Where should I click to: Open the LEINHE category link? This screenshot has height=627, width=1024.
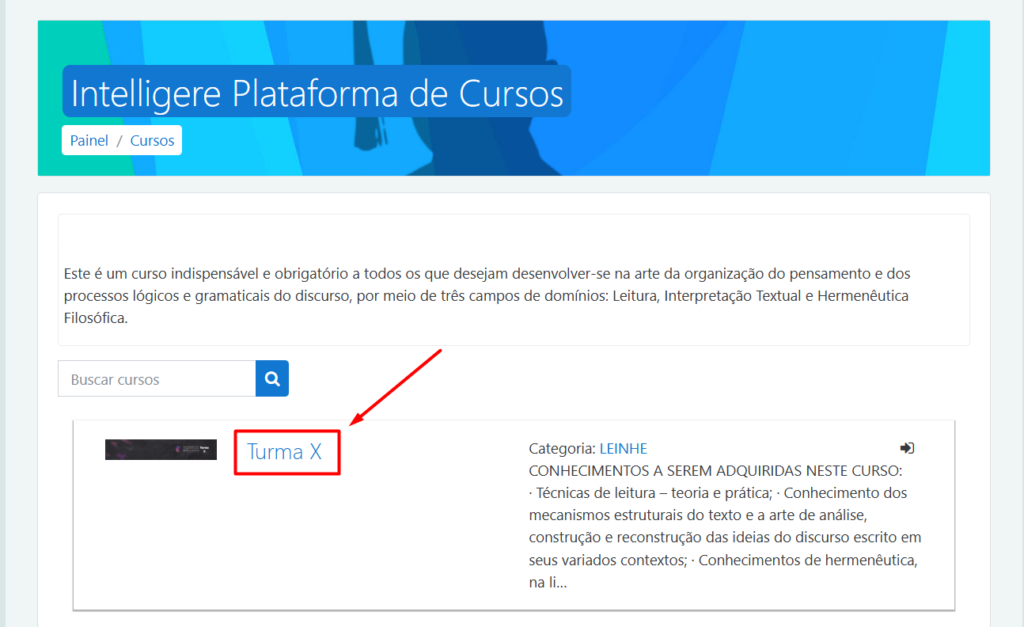click(x=623, y=449)
